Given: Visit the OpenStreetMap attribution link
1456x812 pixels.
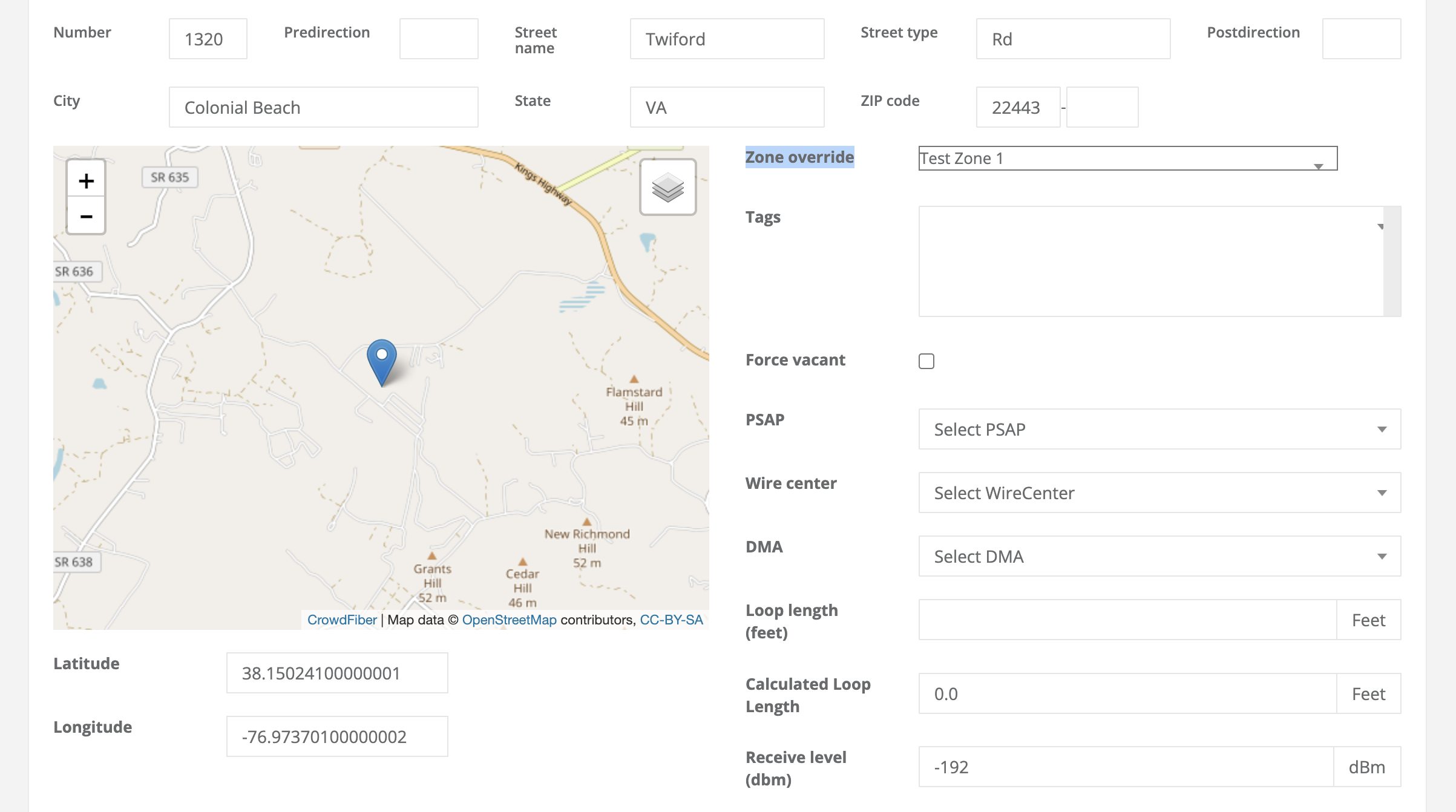Looking at the screenshot, I should pyautogui.click(x=510, y=620).
